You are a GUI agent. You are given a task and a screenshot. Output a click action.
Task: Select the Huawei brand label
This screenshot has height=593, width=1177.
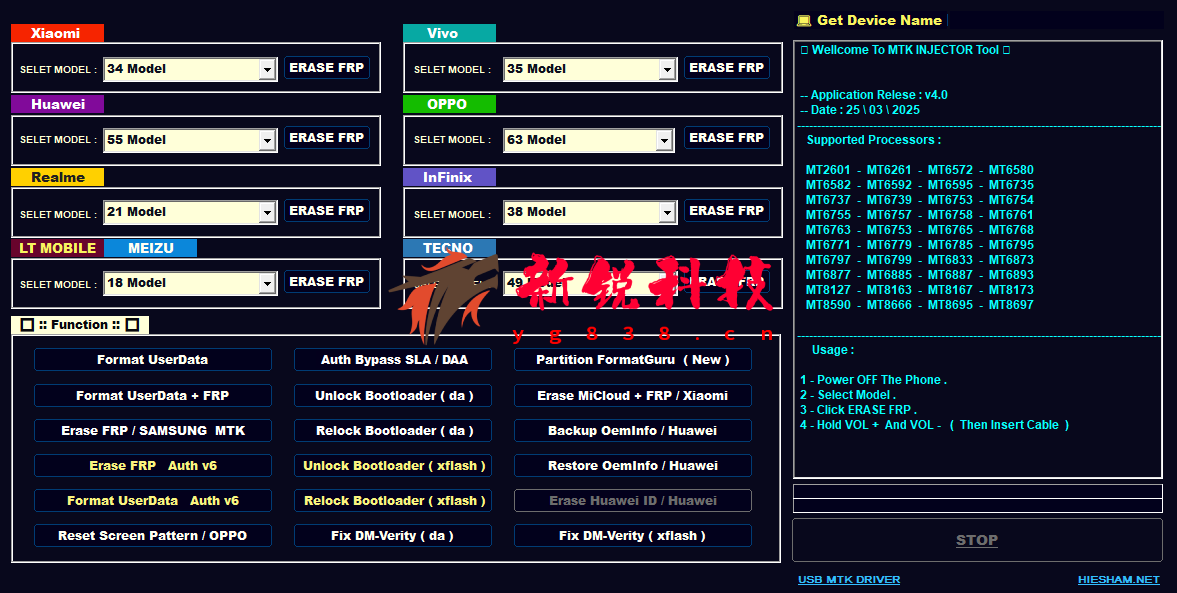click(x=57, y=104)
